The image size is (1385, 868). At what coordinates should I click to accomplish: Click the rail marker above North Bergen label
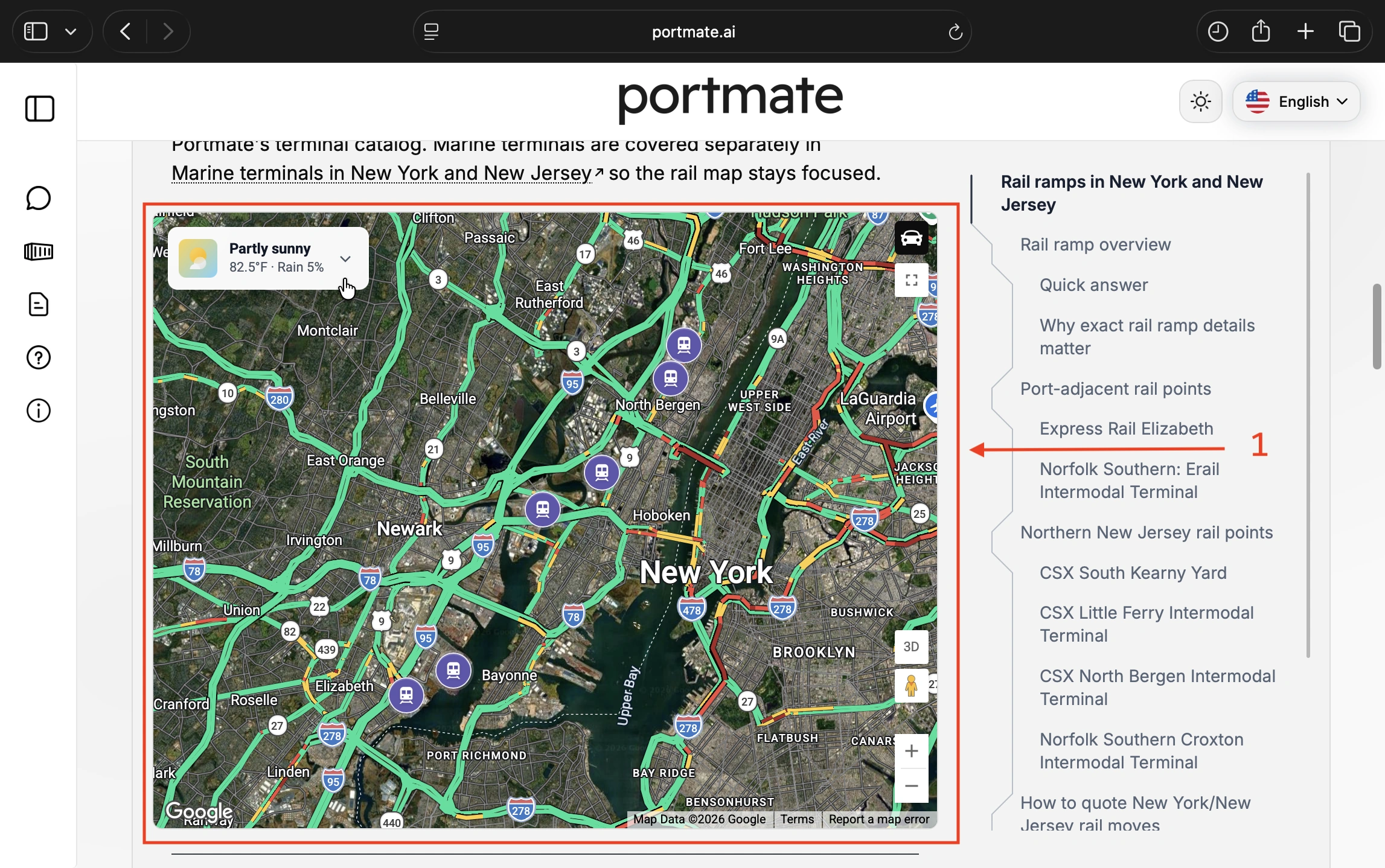(x=671, y=378)
